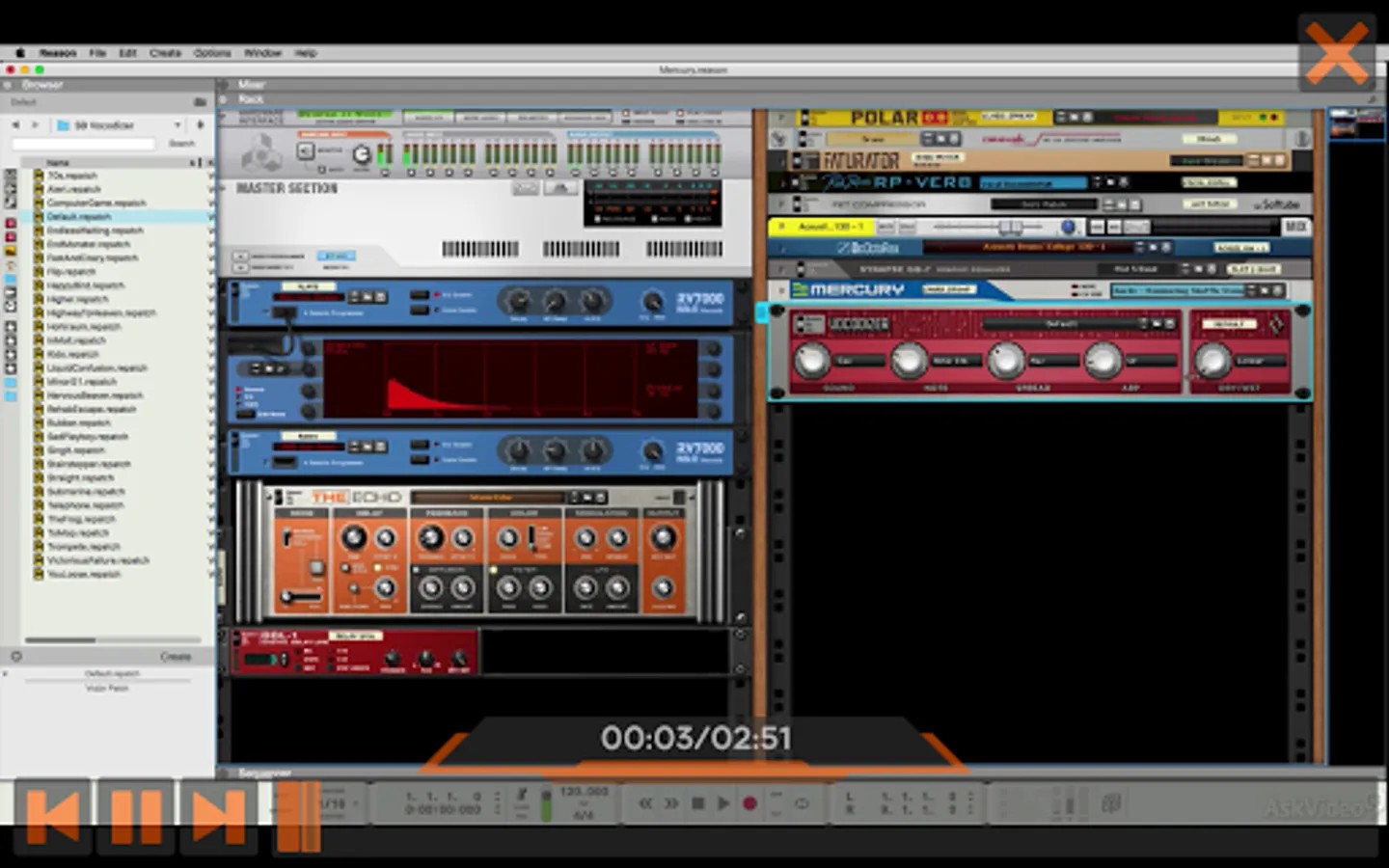
Task: Toggle the Polar bypass switch
Action: click(803, 118)
